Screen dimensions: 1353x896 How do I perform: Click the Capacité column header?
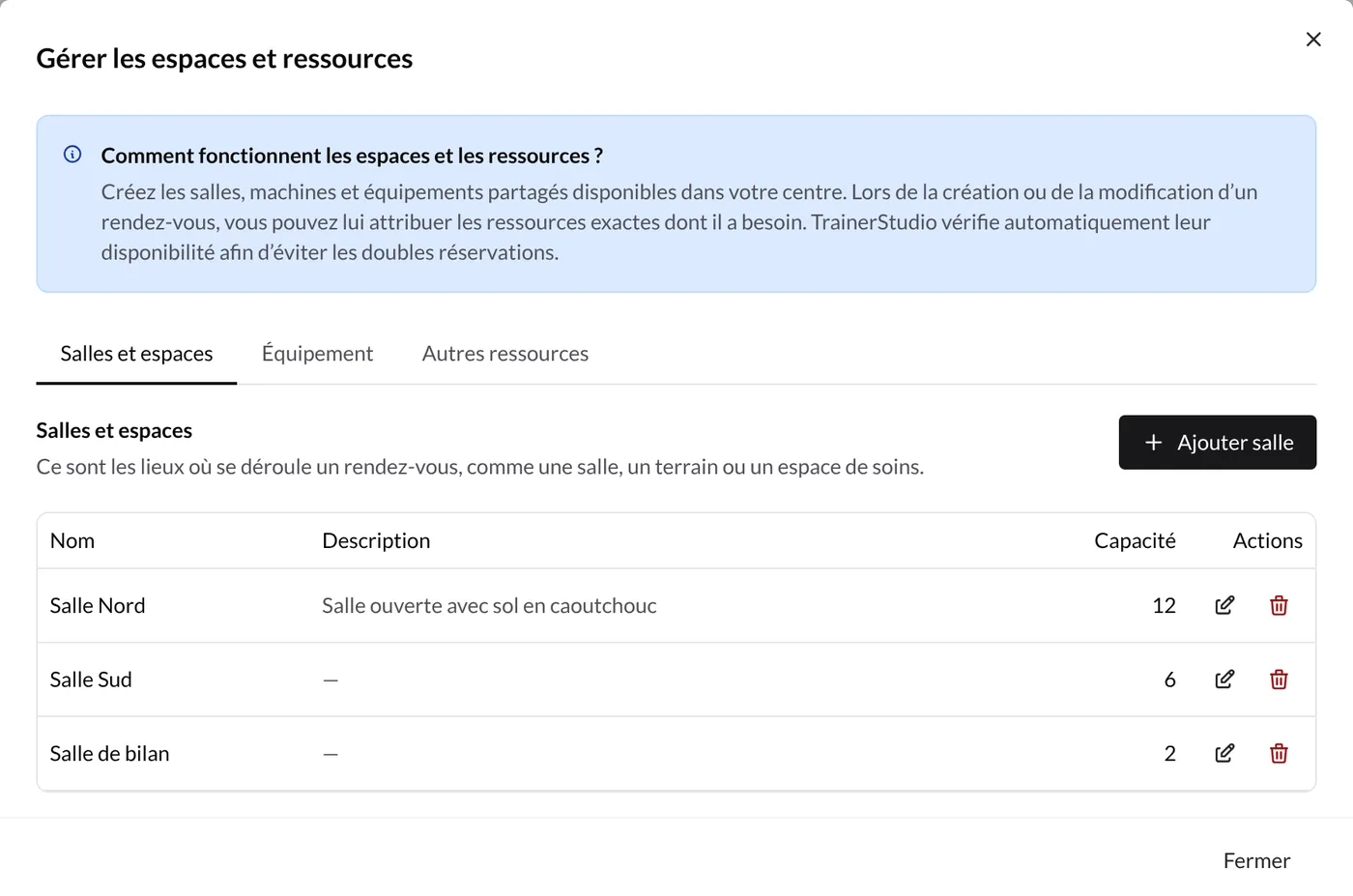[x=1135, y=541]
